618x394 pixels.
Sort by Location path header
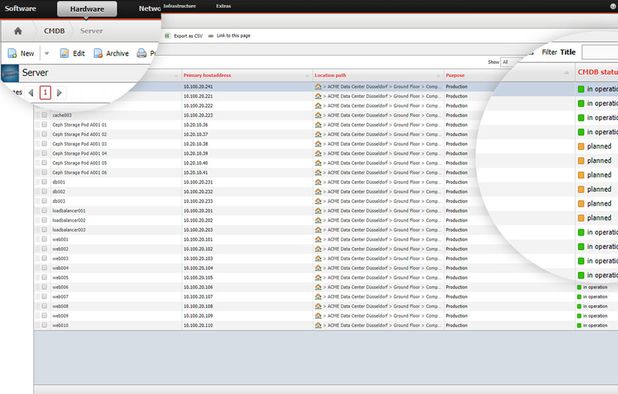330,75
